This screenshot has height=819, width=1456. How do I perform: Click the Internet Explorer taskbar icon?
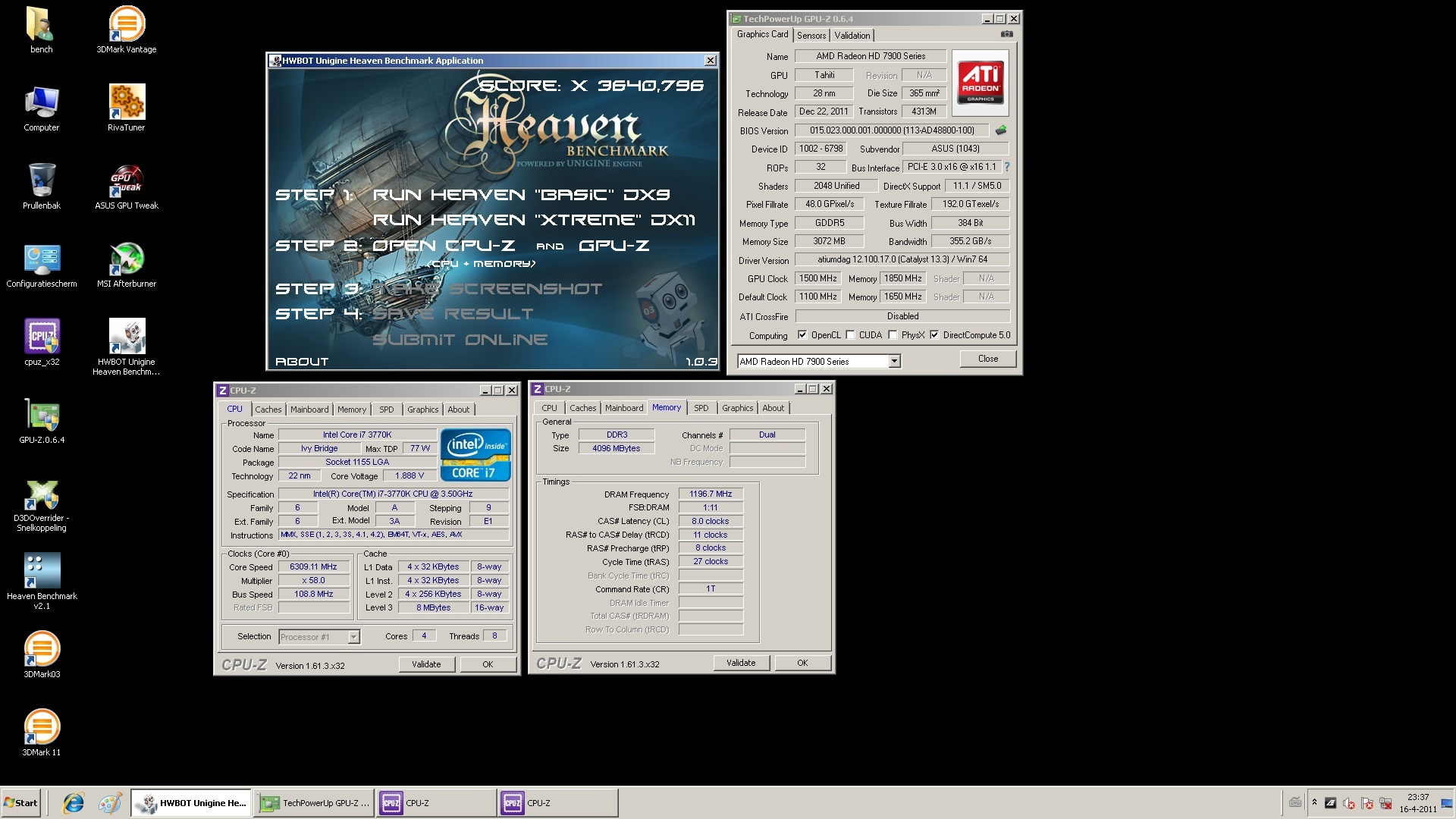(74, 803)
